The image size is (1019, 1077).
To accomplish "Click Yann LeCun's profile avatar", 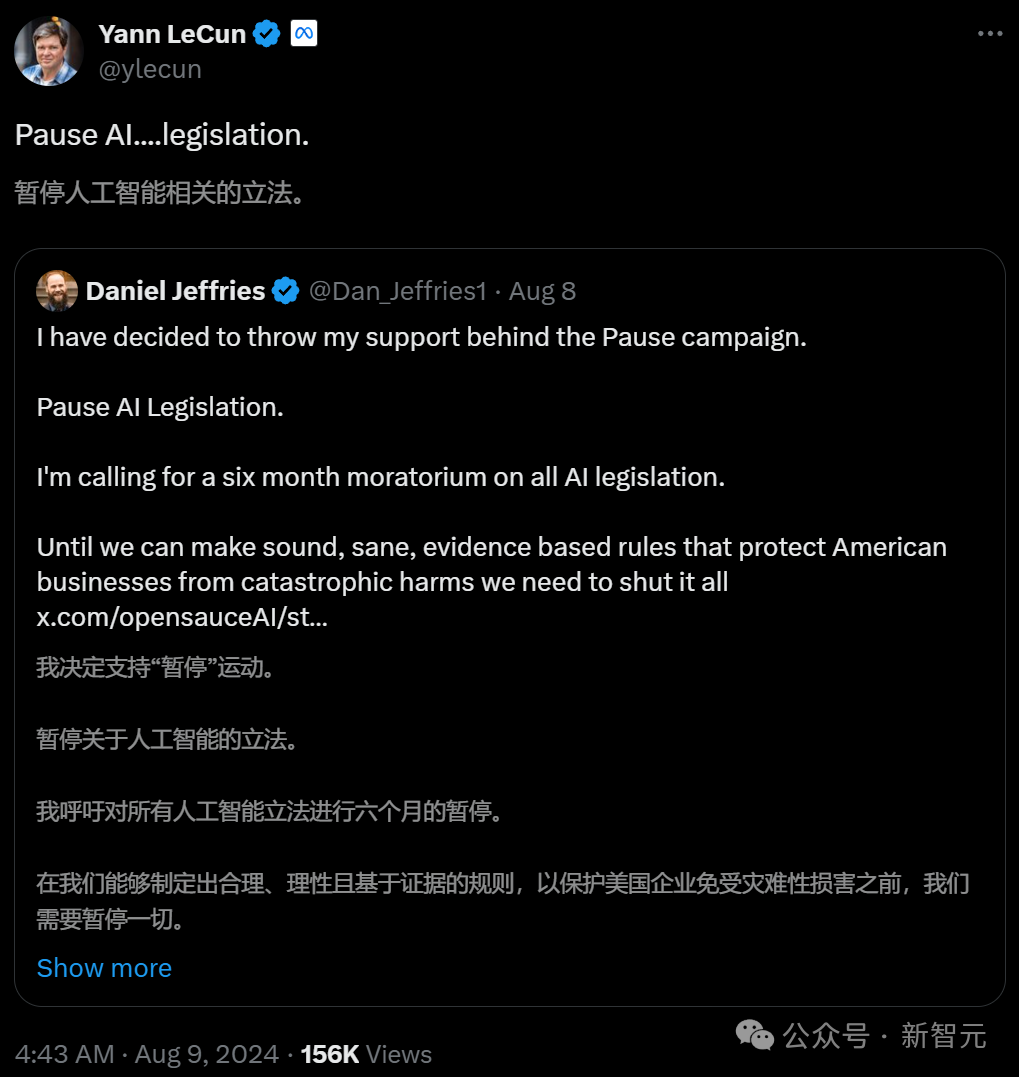I will [x=48, y=51].
